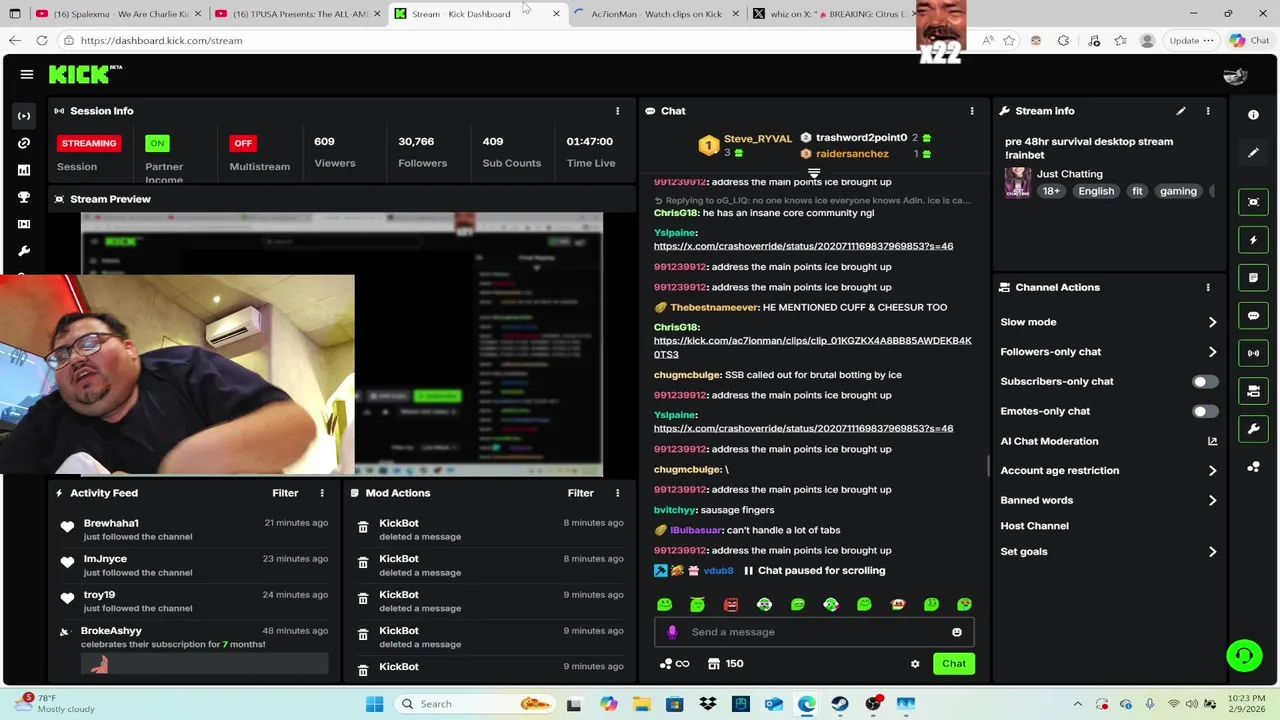Open Channel Actions three-dot menu
The width and height of the screenshot is (1280, 720).
click(1208, 287)
